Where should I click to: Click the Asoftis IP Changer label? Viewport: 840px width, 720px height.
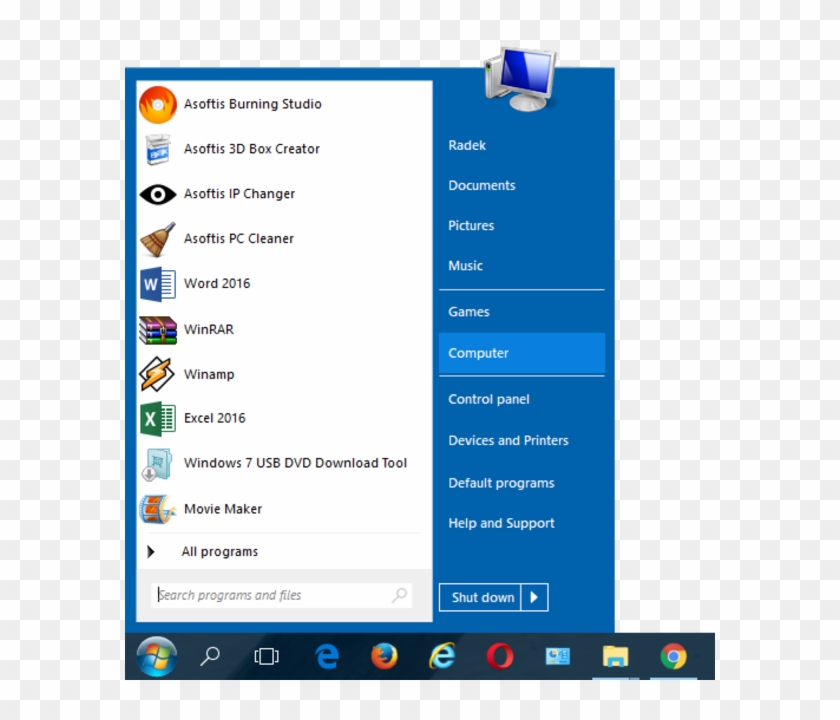(x=239, y=194)
